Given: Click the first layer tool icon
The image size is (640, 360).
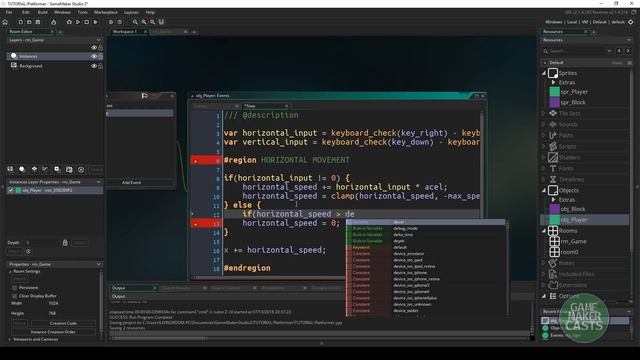Looking at the screenshot, I should 11,169.
